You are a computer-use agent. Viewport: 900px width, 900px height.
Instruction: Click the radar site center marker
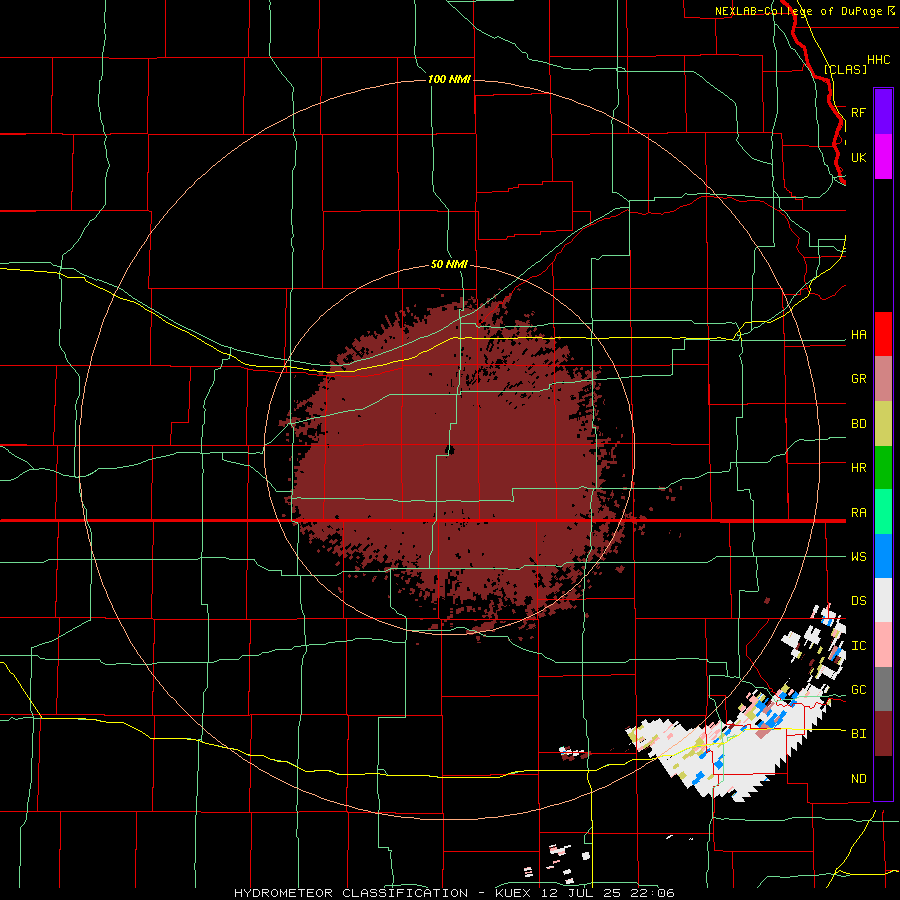coord(449,450)
